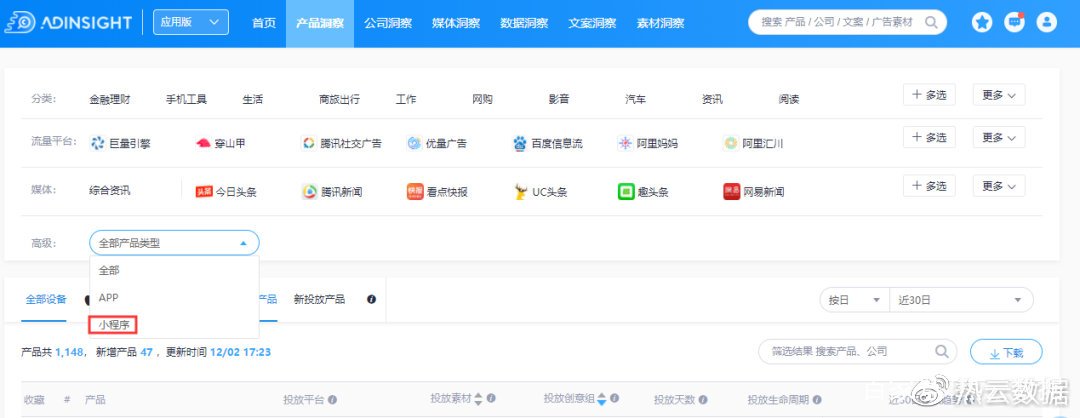Open 产品洞察 tab
Screen dimensions: 1080x418
coord(320,23)
